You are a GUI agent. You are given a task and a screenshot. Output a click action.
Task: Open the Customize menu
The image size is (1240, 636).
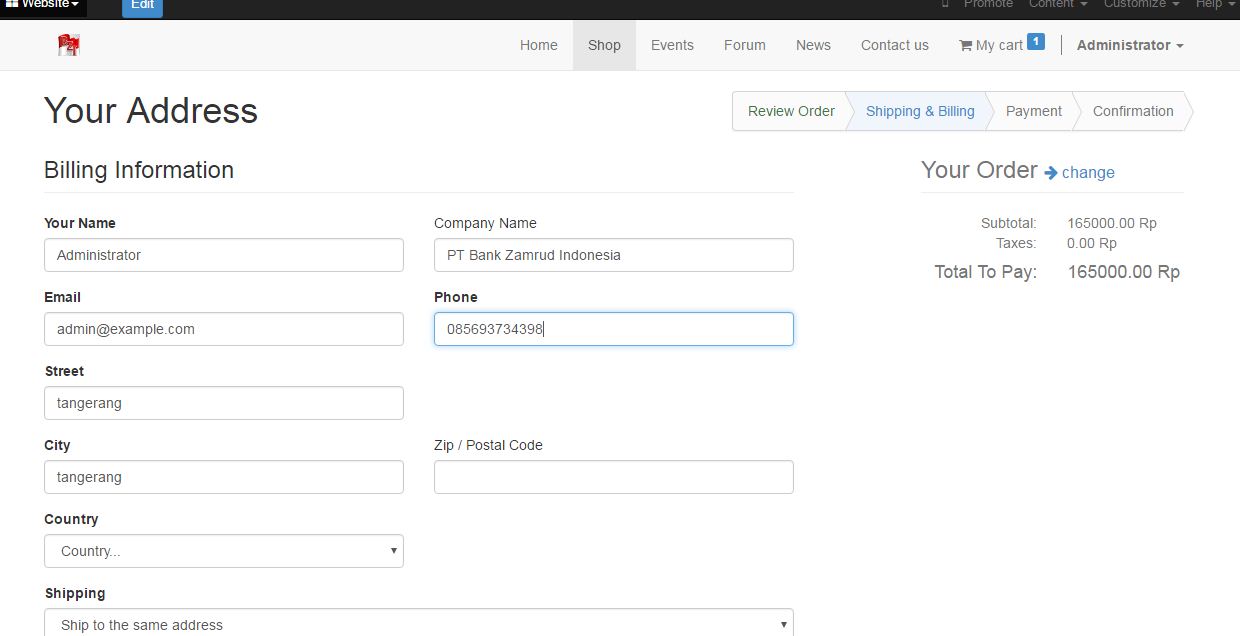click(x=1141, y=5)
